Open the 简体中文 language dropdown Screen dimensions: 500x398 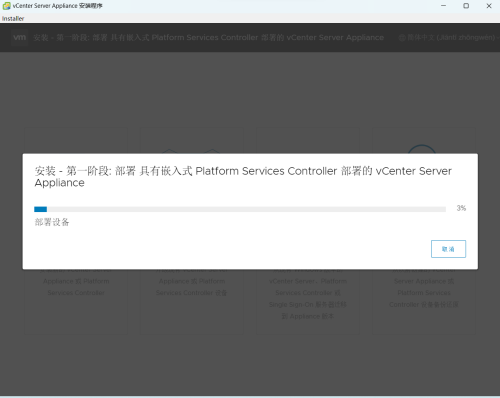(x=449, y=38)
